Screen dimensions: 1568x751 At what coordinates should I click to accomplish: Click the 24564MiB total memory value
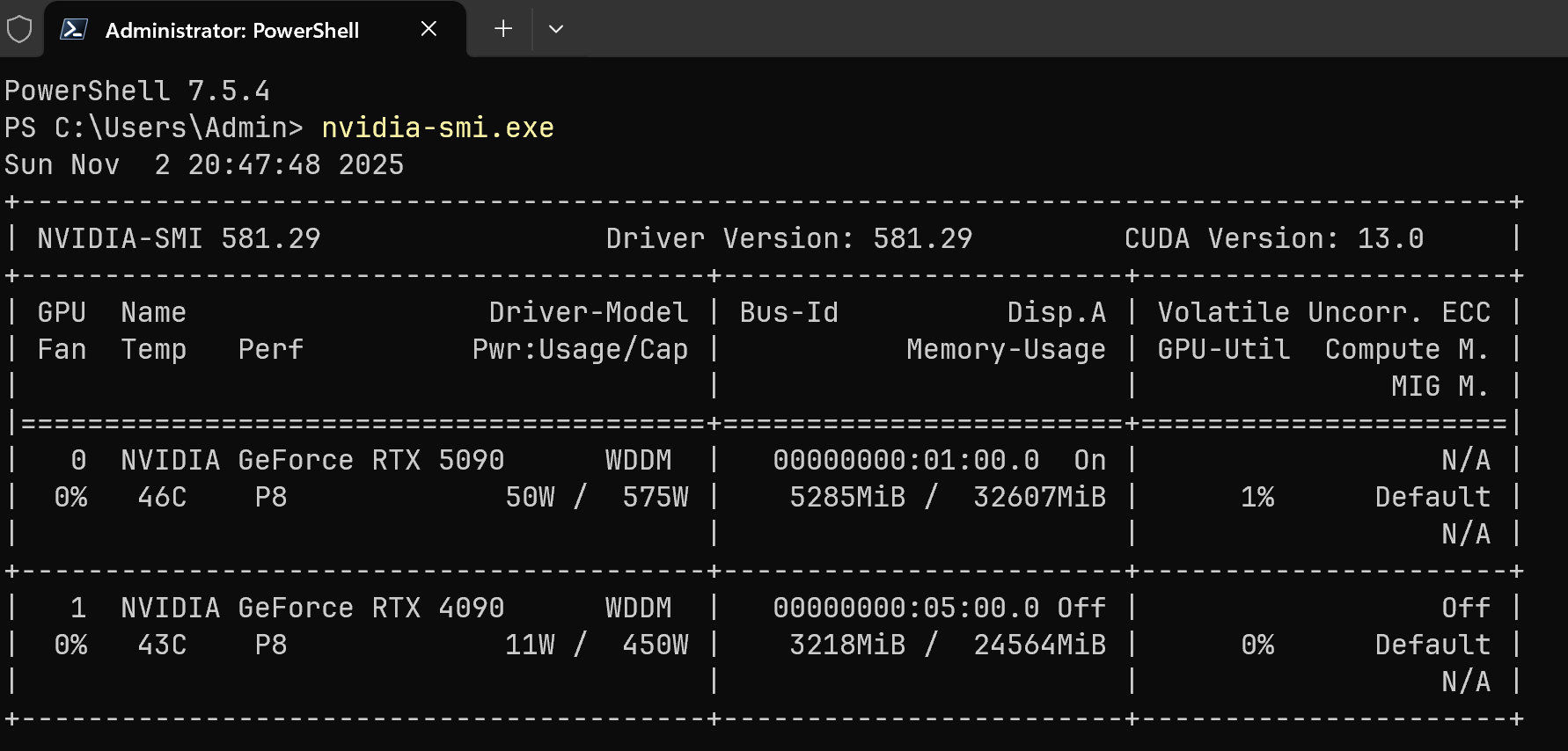pos(1039,645)
